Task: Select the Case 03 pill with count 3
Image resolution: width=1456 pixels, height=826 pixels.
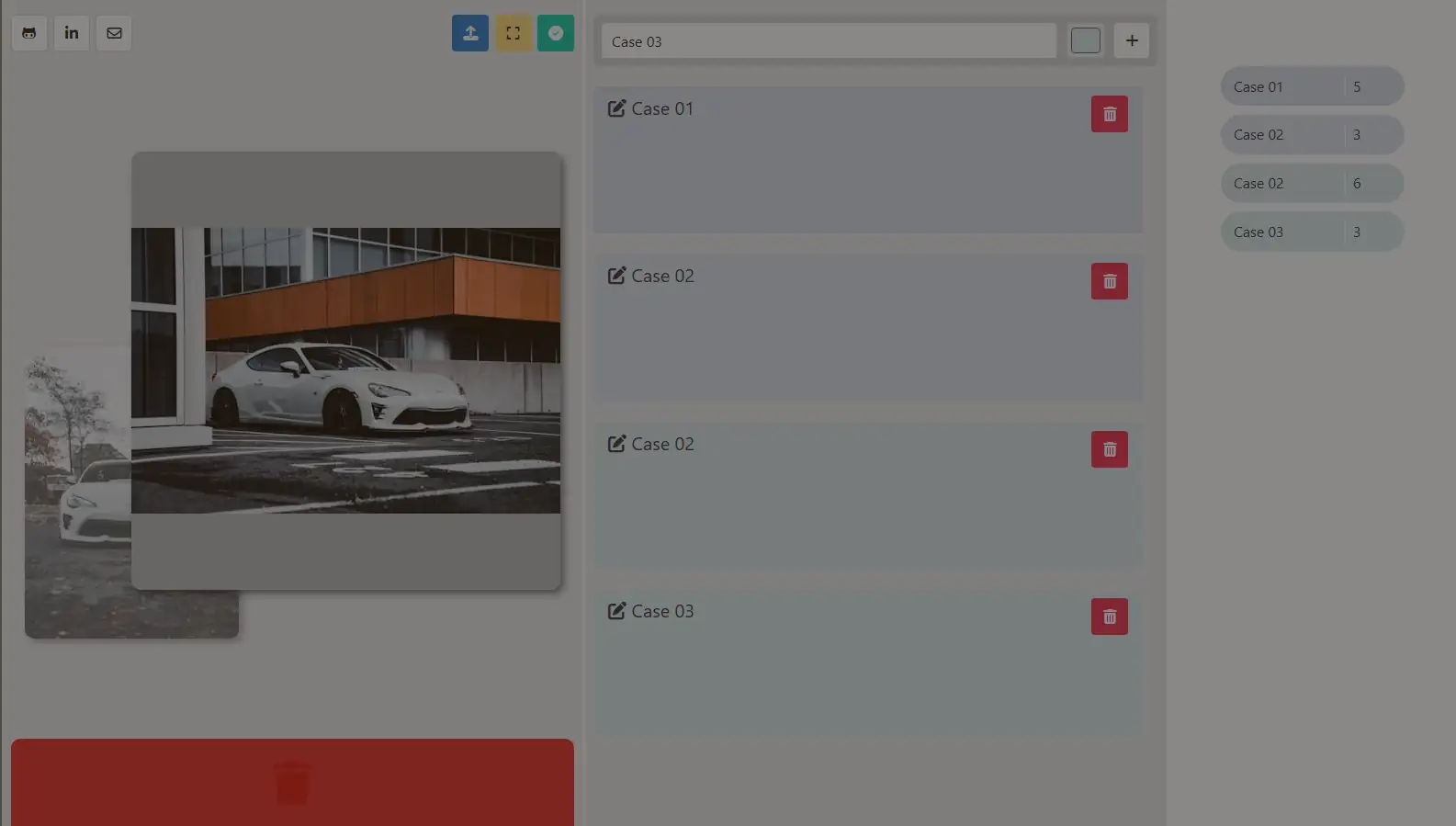Action: click(1312, 232)
